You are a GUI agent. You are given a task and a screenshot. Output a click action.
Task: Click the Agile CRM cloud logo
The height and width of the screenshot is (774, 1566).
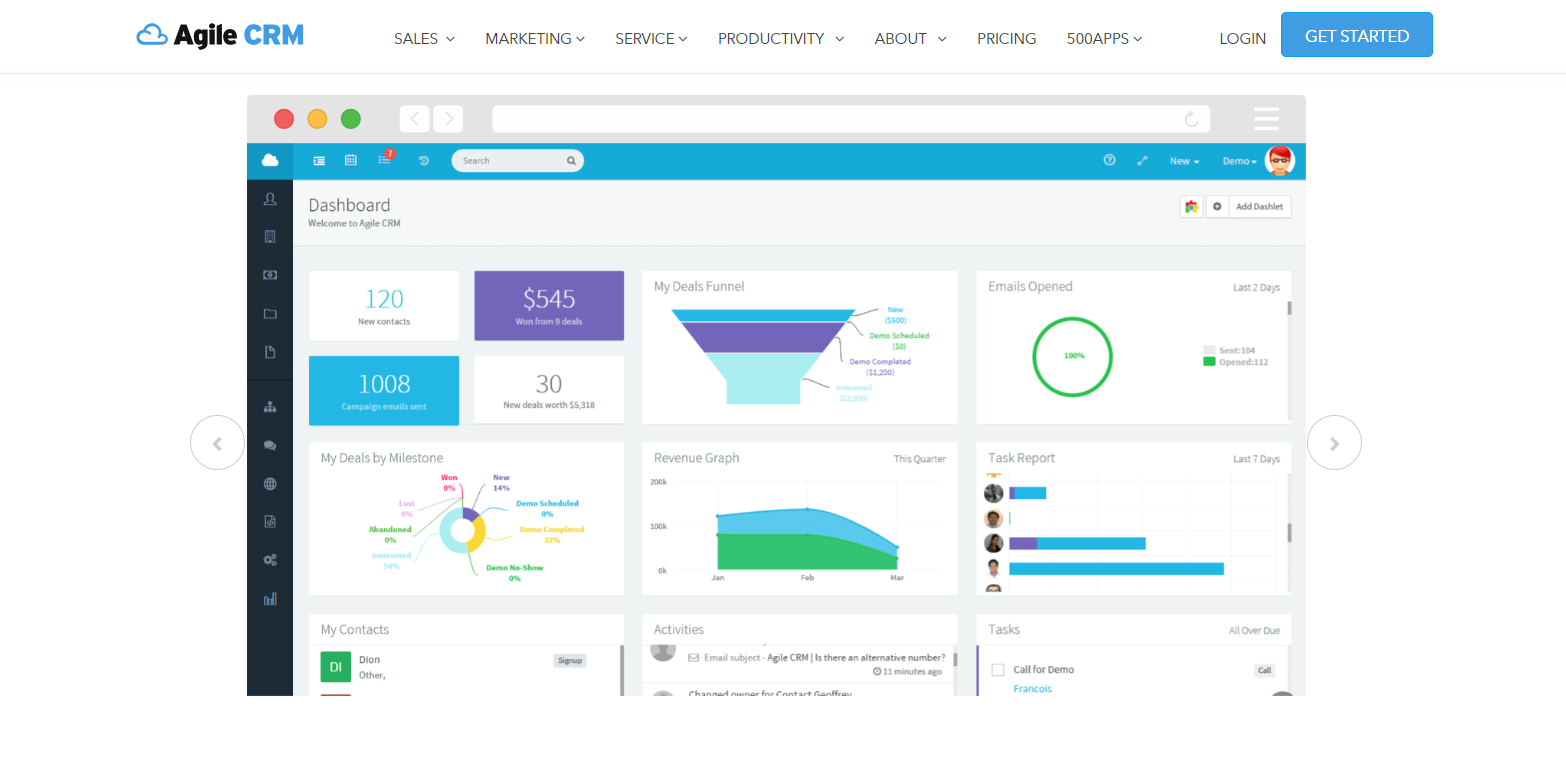pyautogui.click(x=220, y=36)
